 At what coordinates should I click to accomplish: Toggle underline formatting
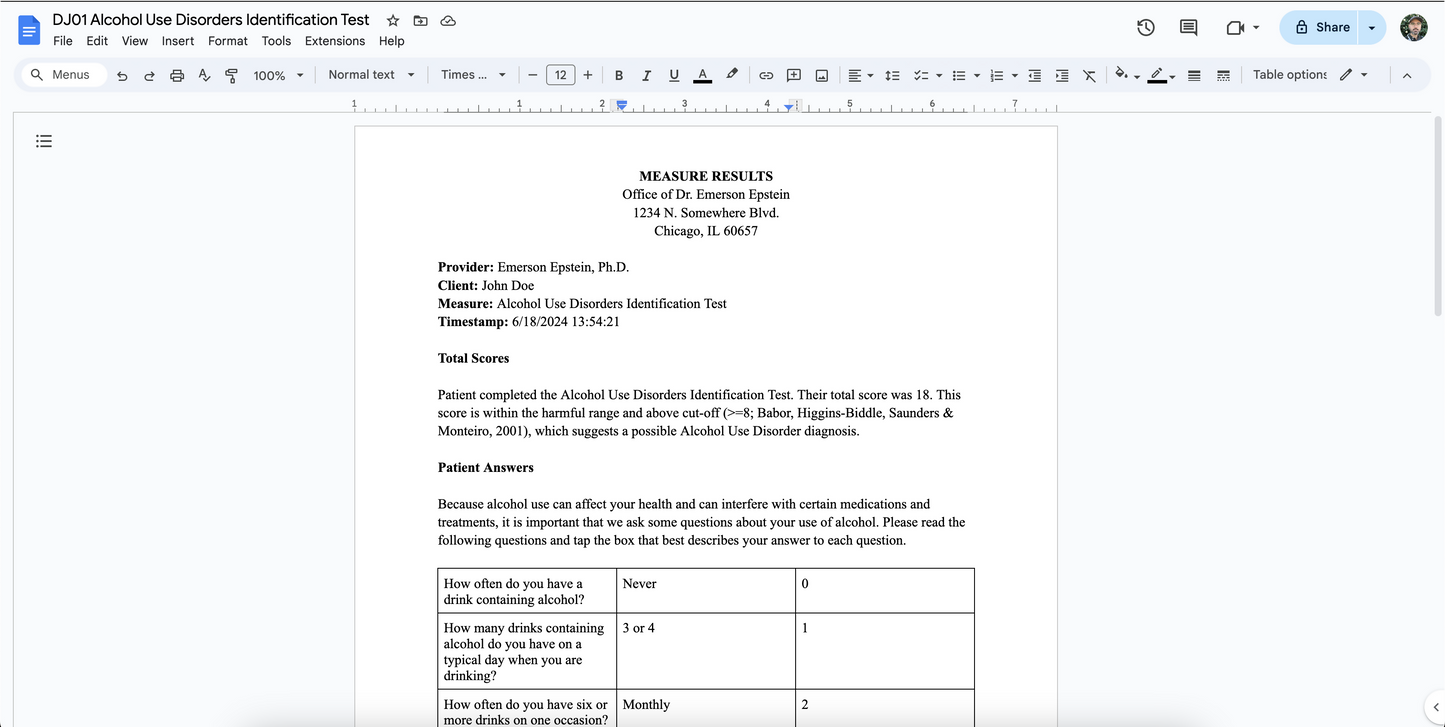(x=674, y=75)
